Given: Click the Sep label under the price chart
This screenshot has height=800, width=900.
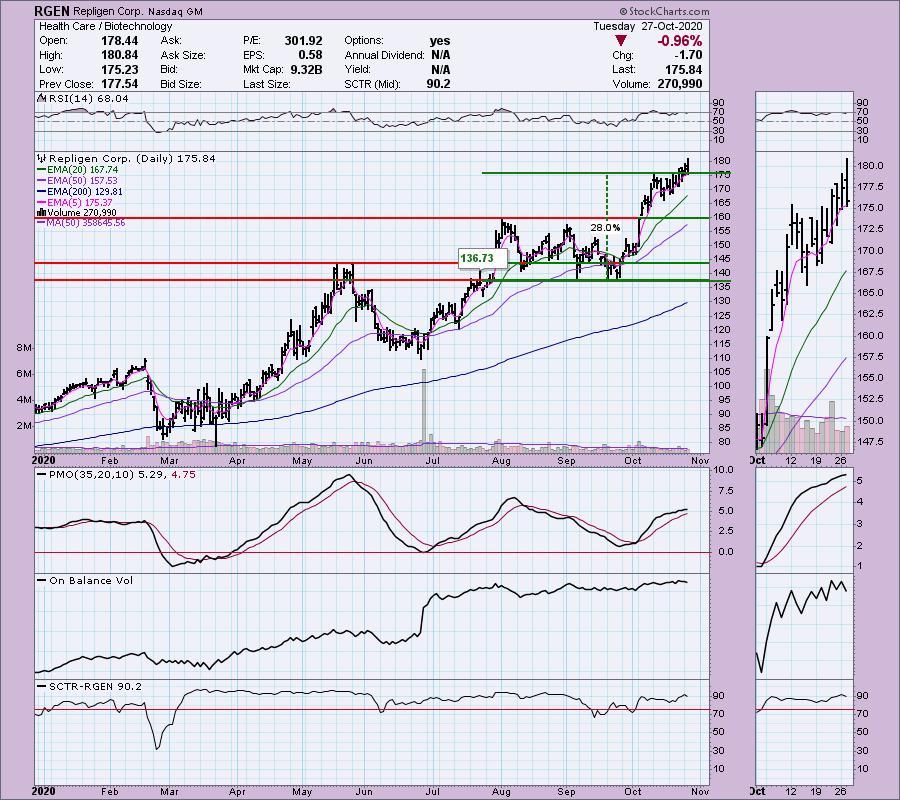Looking at the screenshot, I should click(x=567, y=460).
